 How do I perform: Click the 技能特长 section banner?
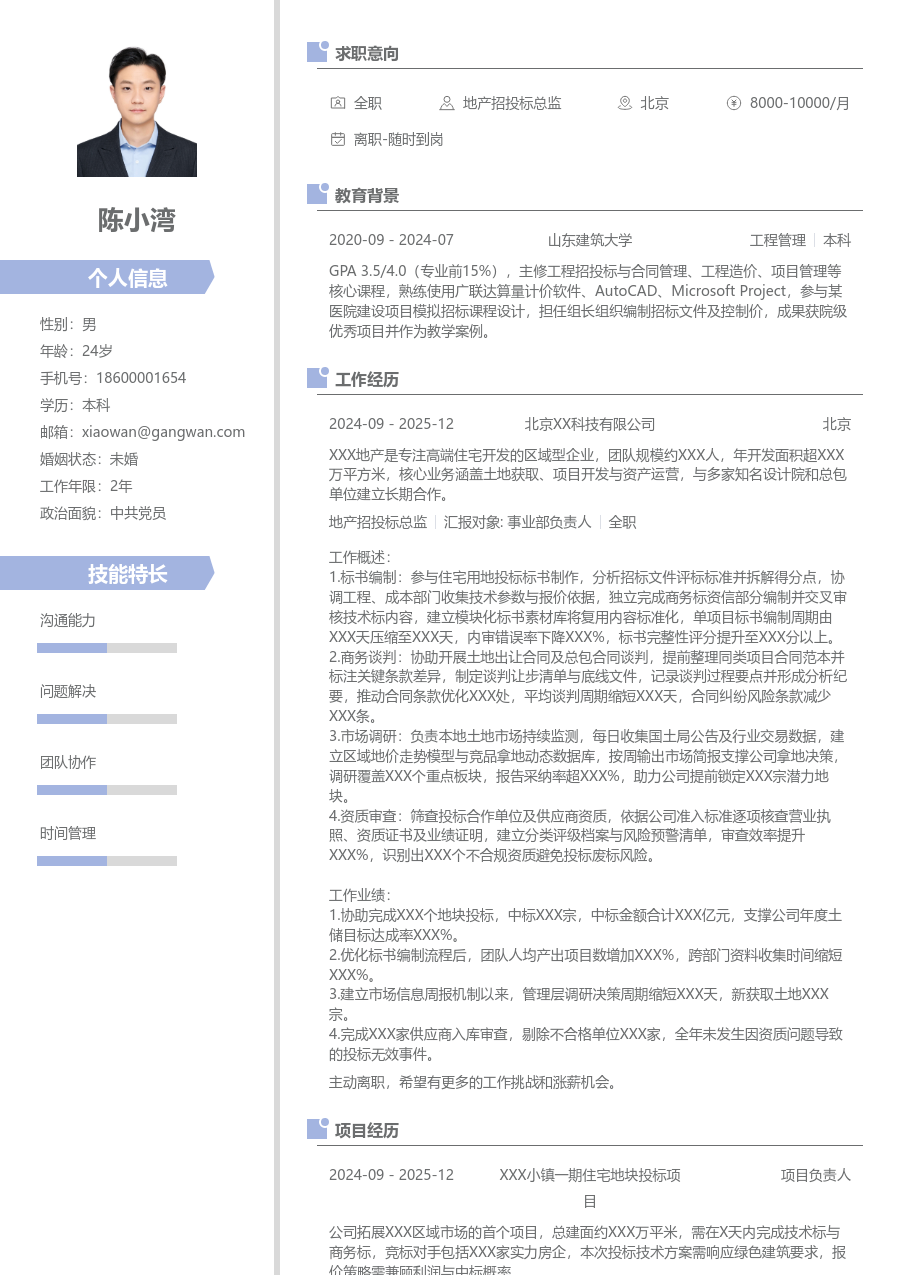point(107,573)
